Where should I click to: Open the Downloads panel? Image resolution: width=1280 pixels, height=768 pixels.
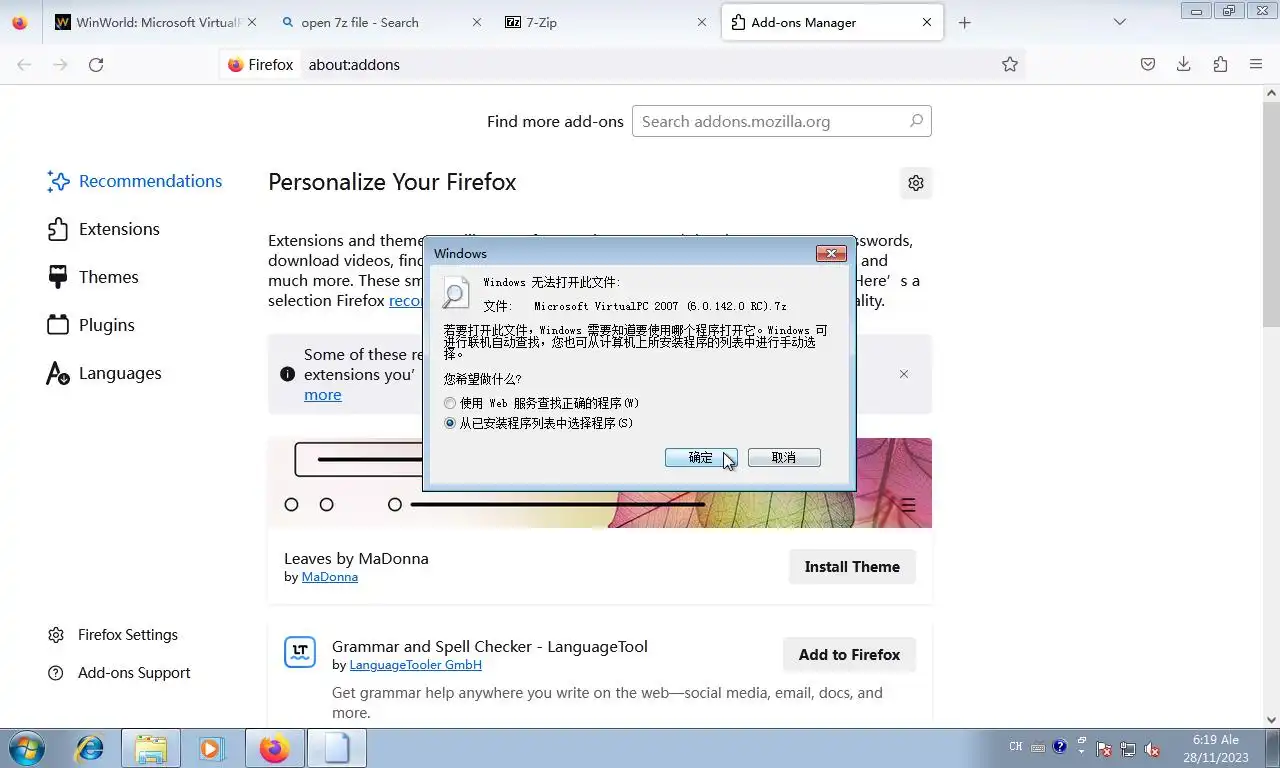click(1184, 64)
